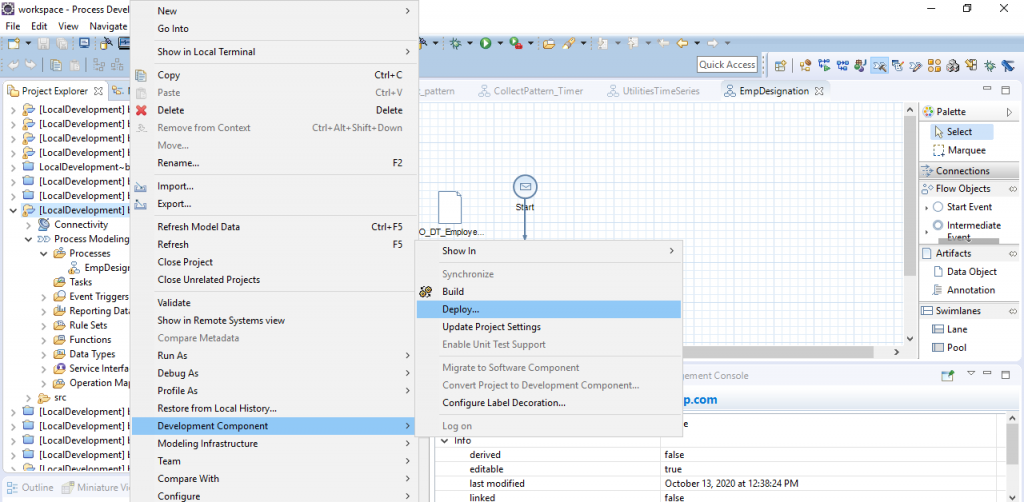1024x502 pixels.
Task: Select Update Project Settings menu entry
Action: click(x=549, y=326)
